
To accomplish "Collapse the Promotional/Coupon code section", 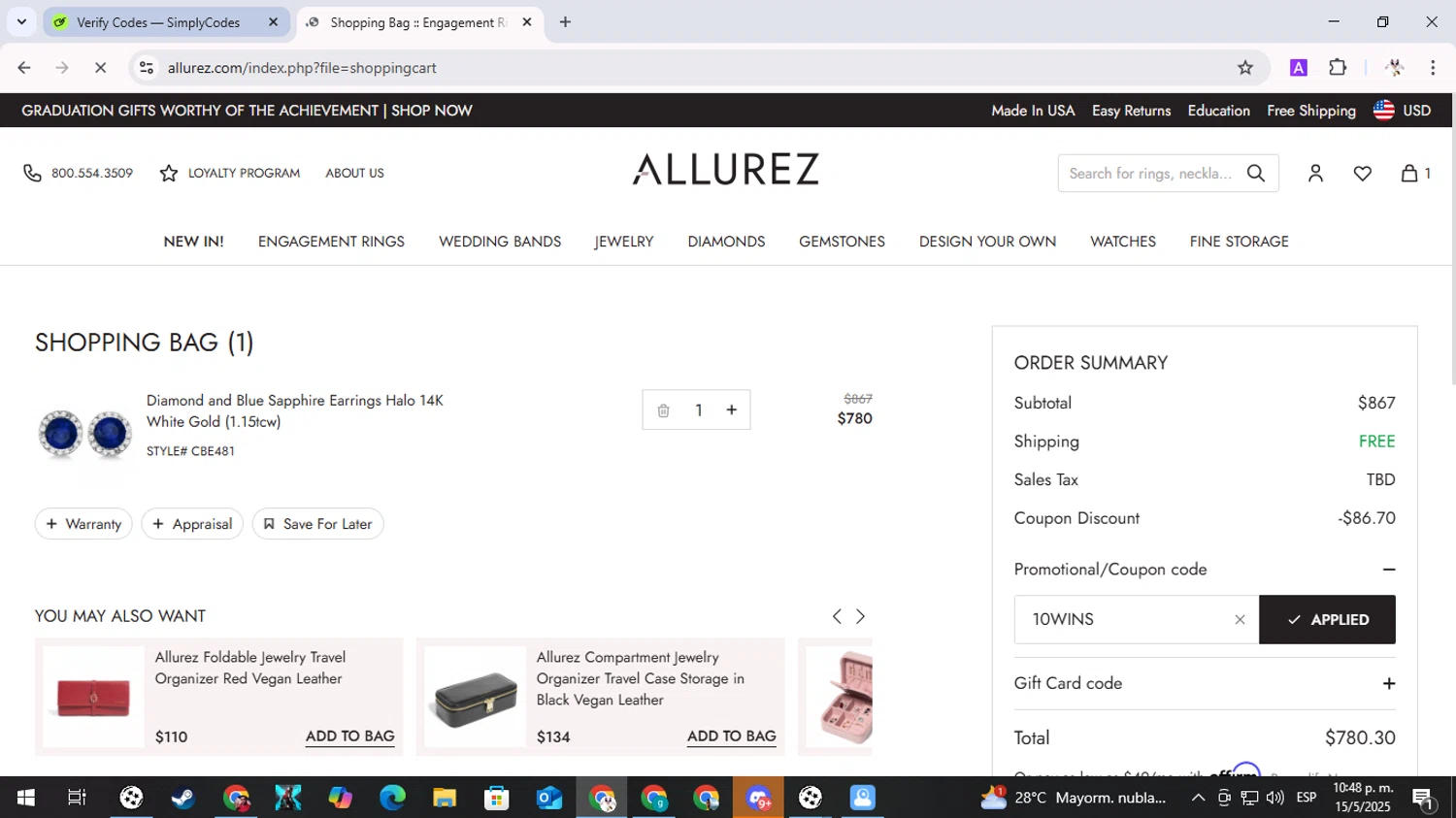I will 1389,570.
